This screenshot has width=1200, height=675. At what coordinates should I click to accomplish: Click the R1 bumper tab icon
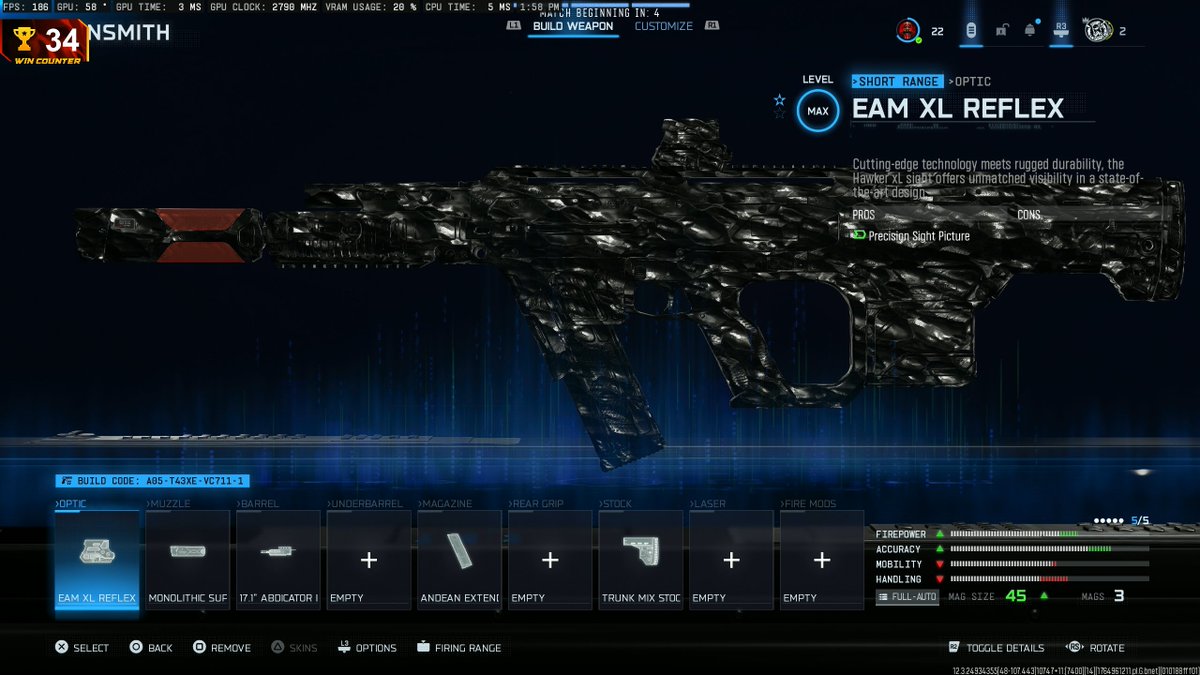point(712,26)
